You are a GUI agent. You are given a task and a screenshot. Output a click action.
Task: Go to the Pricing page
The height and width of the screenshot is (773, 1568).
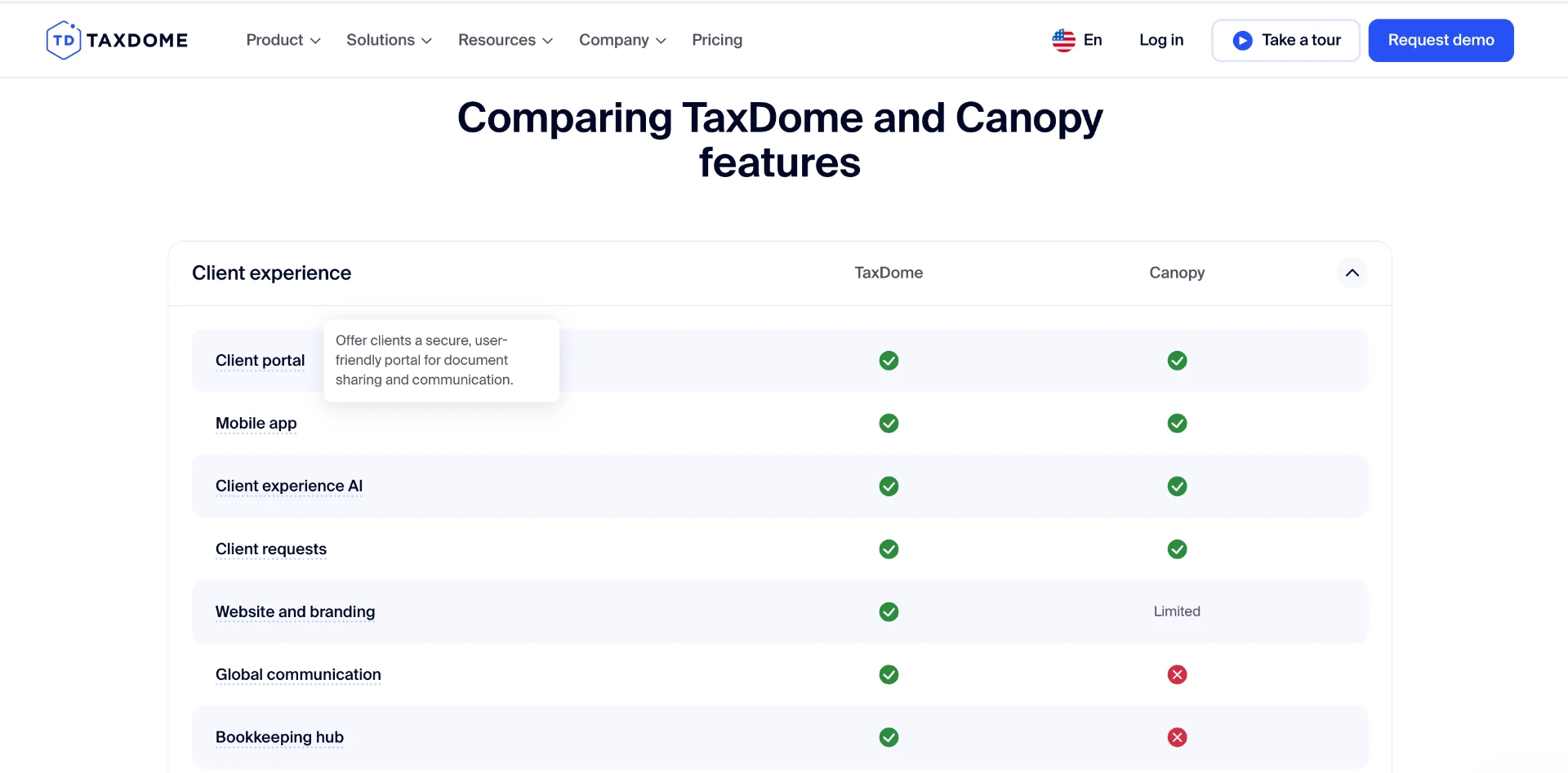click(x=717, y=40)
